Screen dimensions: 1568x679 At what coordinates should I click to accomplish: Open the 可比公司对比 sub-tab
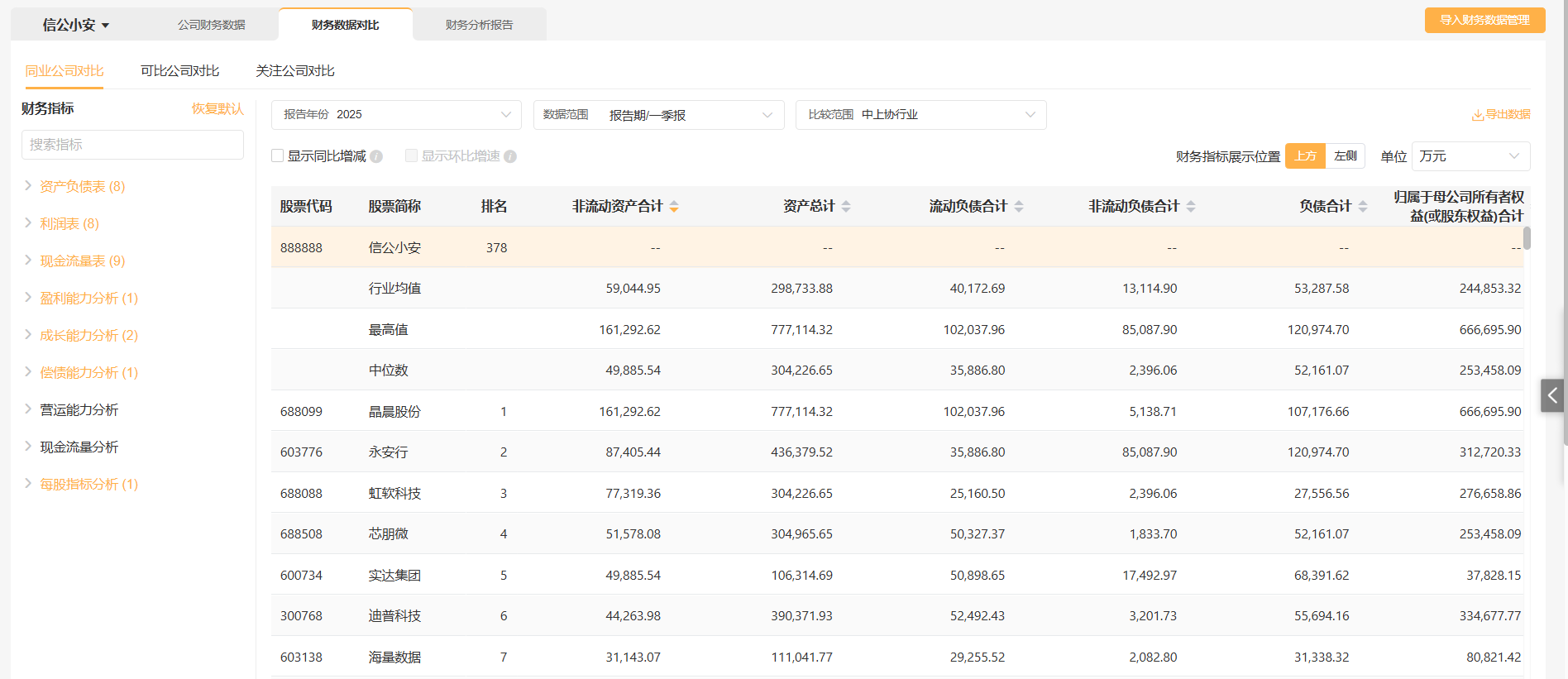(x=179, y=71)
